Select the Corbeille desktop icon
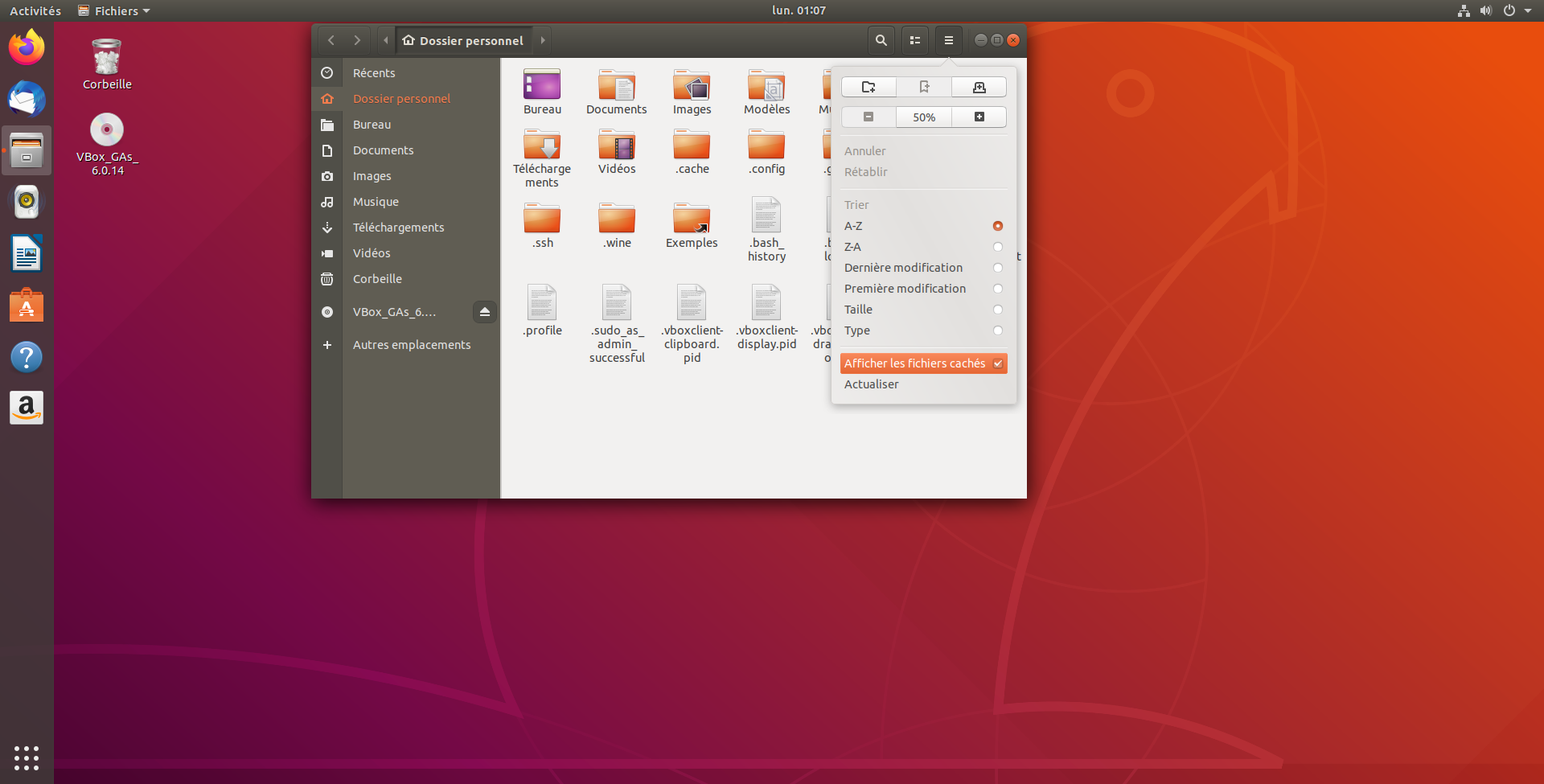1544x784 pixels. [x=107, y=64]
